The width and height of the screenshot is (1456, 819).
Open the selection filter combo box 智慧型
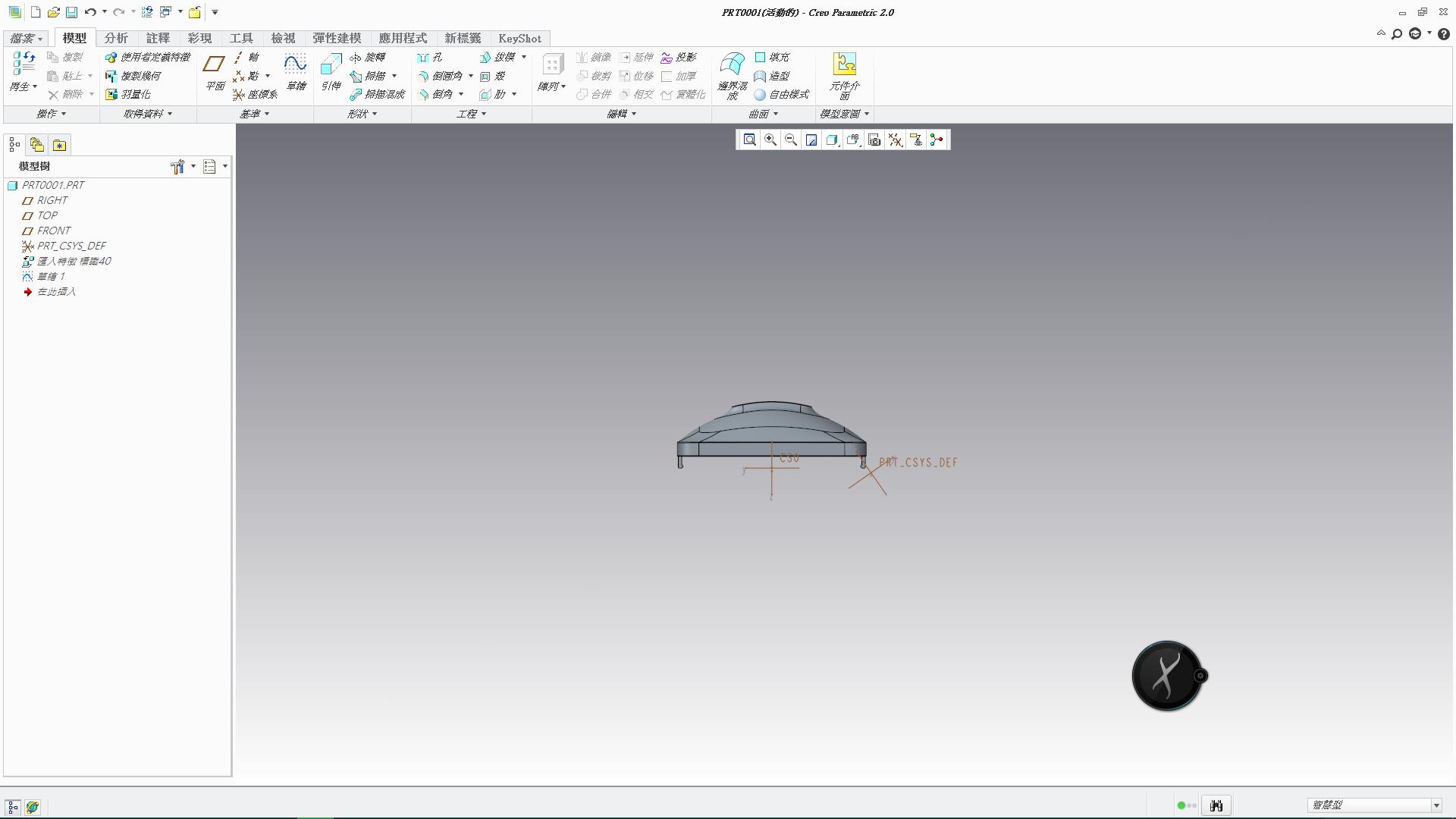(1374, 805)
